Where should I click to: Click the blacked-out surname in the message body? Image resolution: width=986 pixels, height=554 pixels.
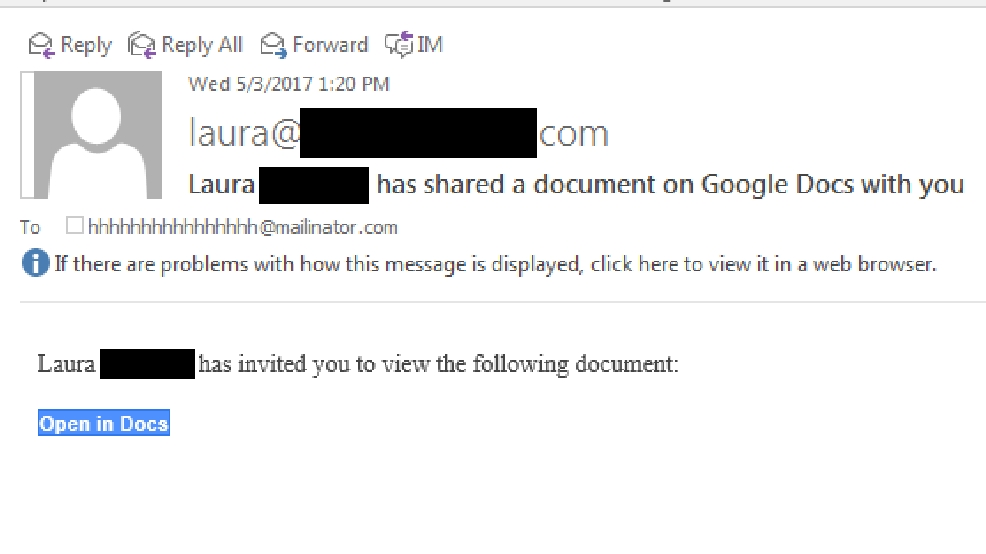click(147, 364)
